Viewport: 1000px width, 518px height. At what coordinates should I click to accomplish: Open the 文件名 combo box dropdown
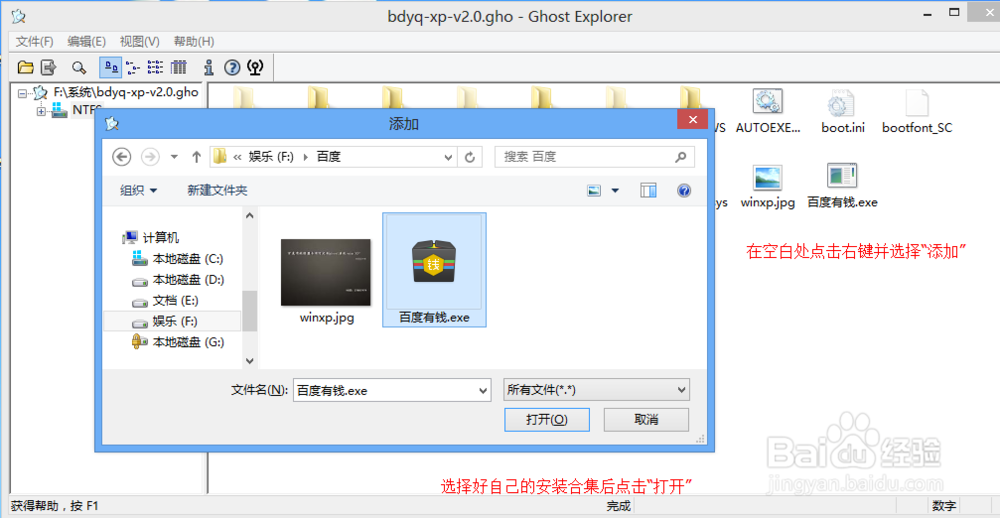[482, 390]
